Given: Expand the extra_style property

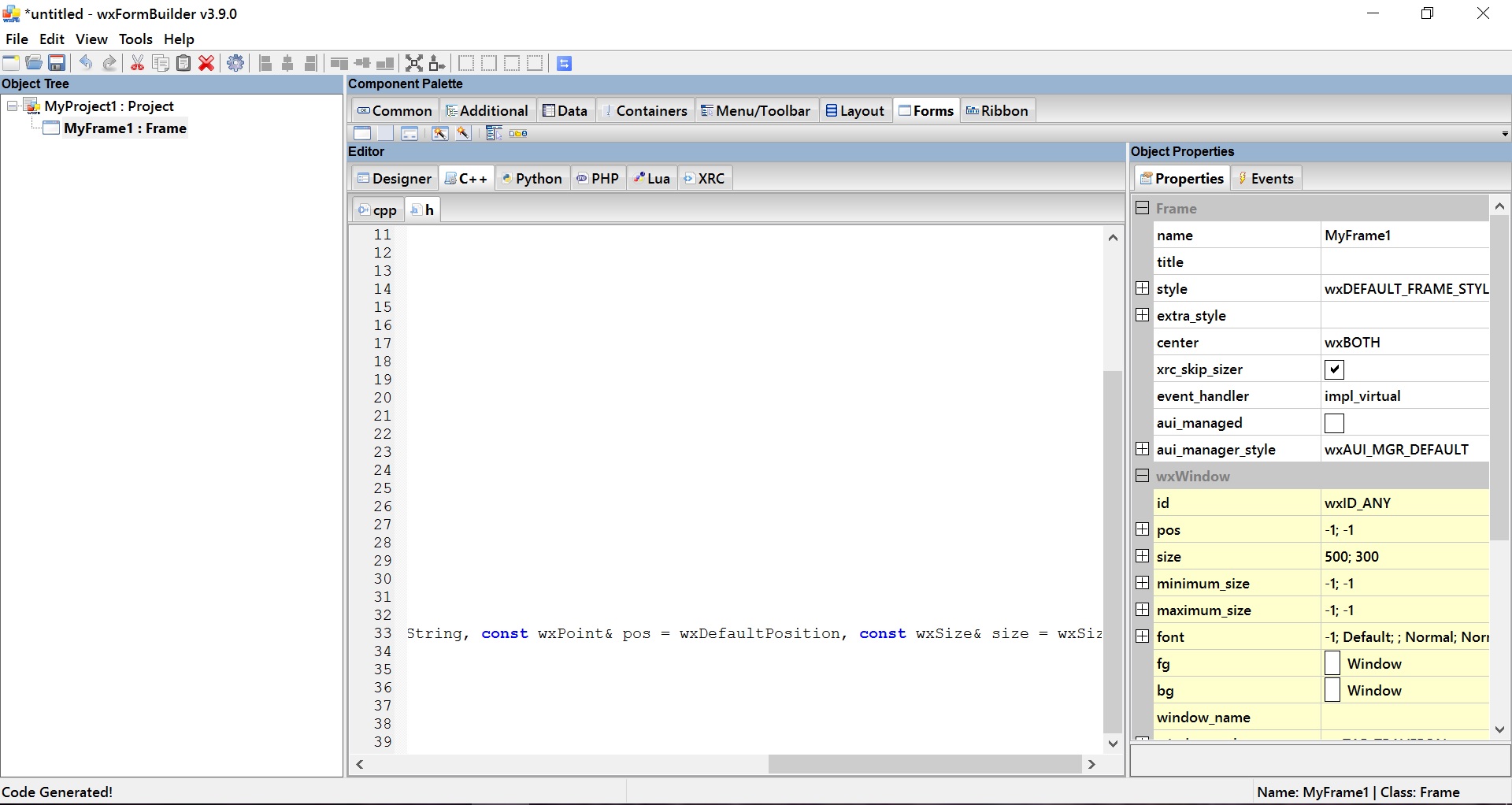Looking at the screenshot, I should click(1142, 315).
